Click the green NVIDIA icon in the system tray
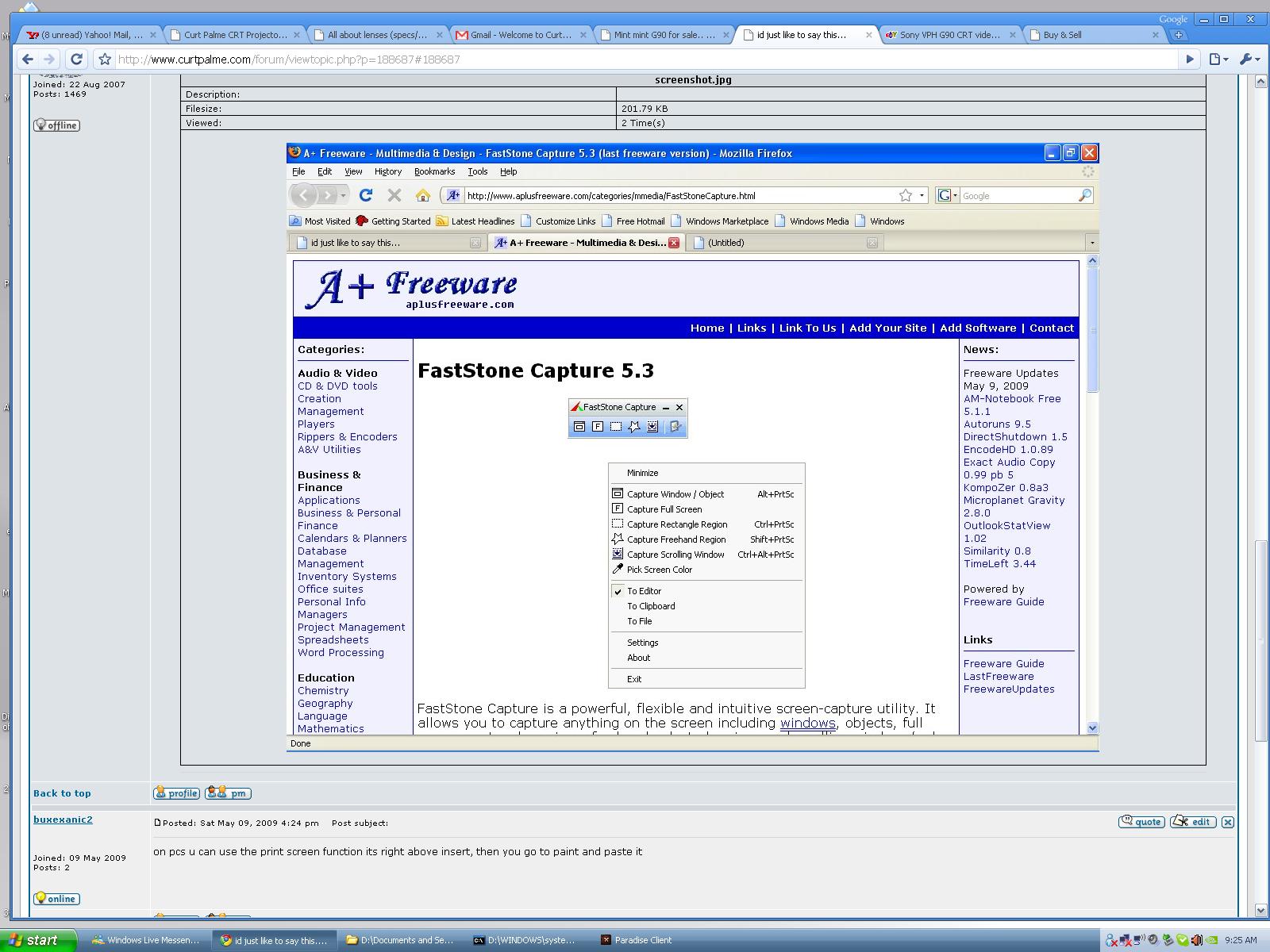Viewport: 1270px width, 952px height. [1211, 940]
